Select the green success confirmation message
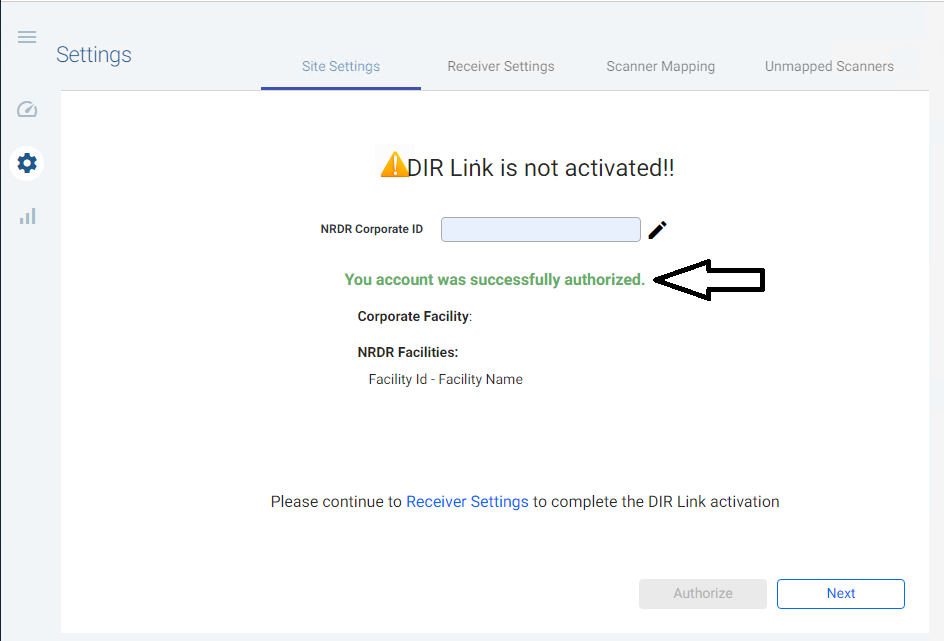Viewport: 944px width, 641px height. point(495,279)
